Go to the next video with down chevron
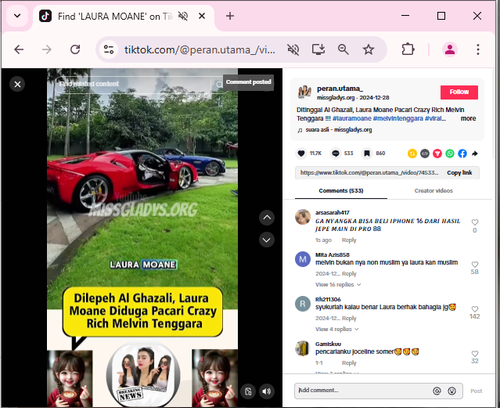This screenshot has height=408, width=500. click(x=267, y=240)
